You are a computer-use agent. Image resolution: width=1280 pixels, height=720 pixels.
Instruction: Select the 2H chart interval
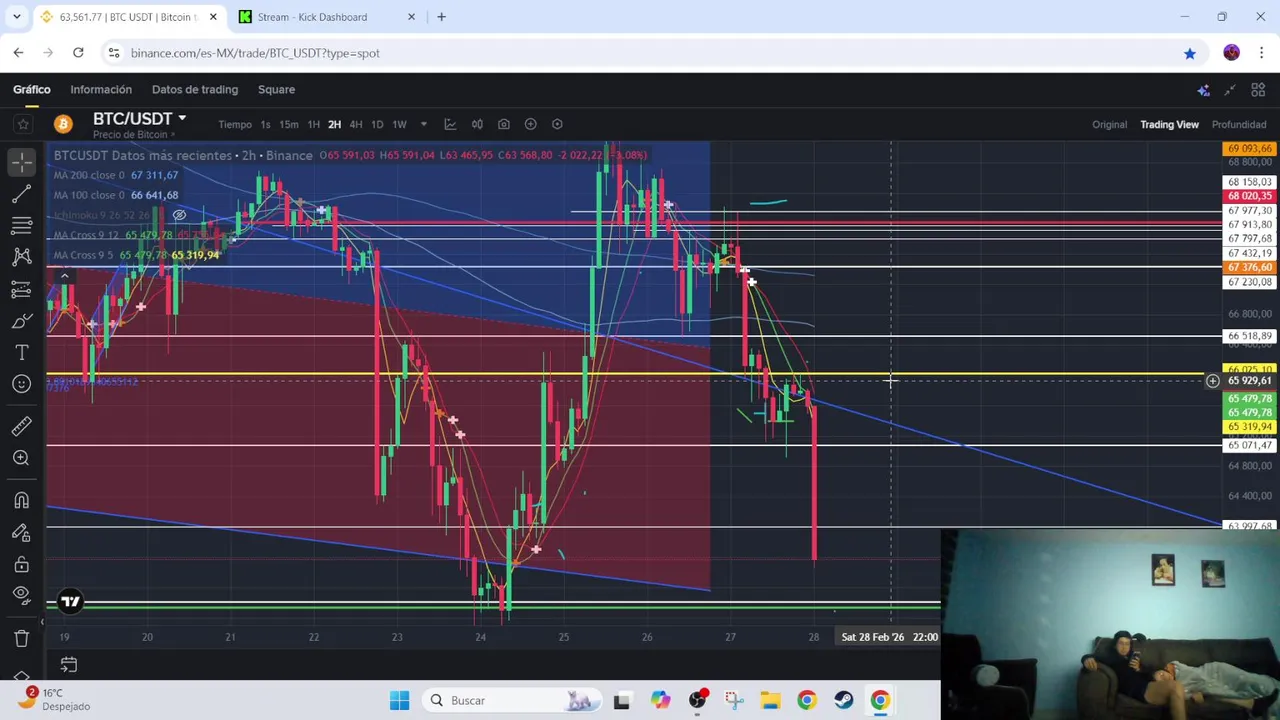(x=334, y=124)
